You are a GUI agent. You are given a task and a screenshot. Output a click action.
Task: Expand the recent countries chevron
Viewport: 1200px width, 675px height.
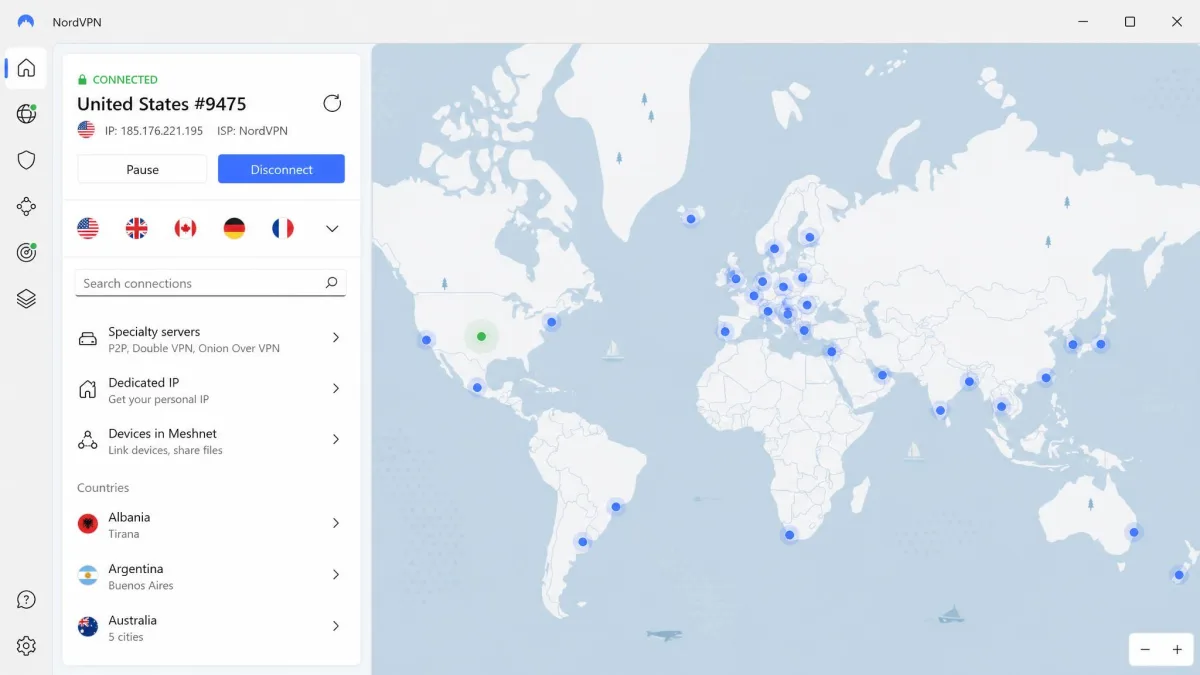332,229
